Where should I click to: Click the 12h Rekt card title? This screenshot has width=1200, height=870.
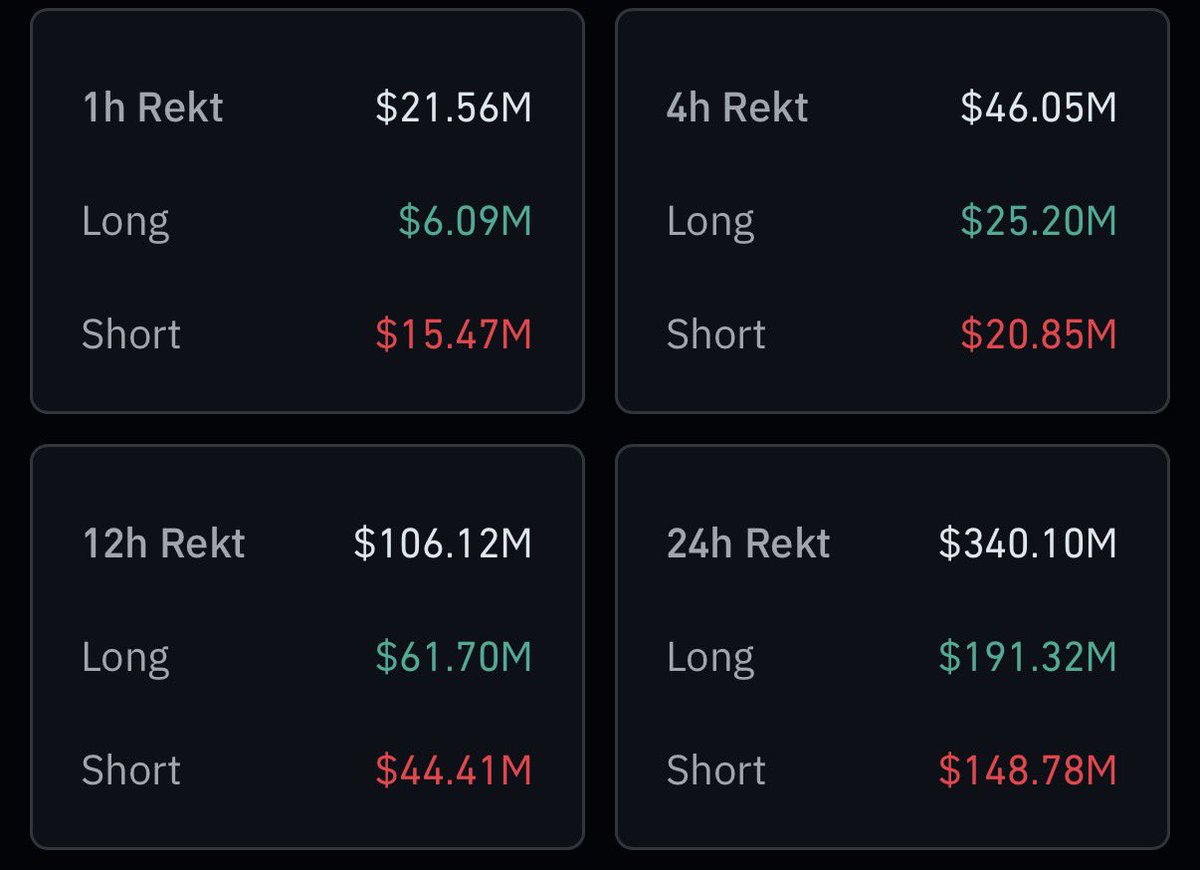click(x=163, y=543)
